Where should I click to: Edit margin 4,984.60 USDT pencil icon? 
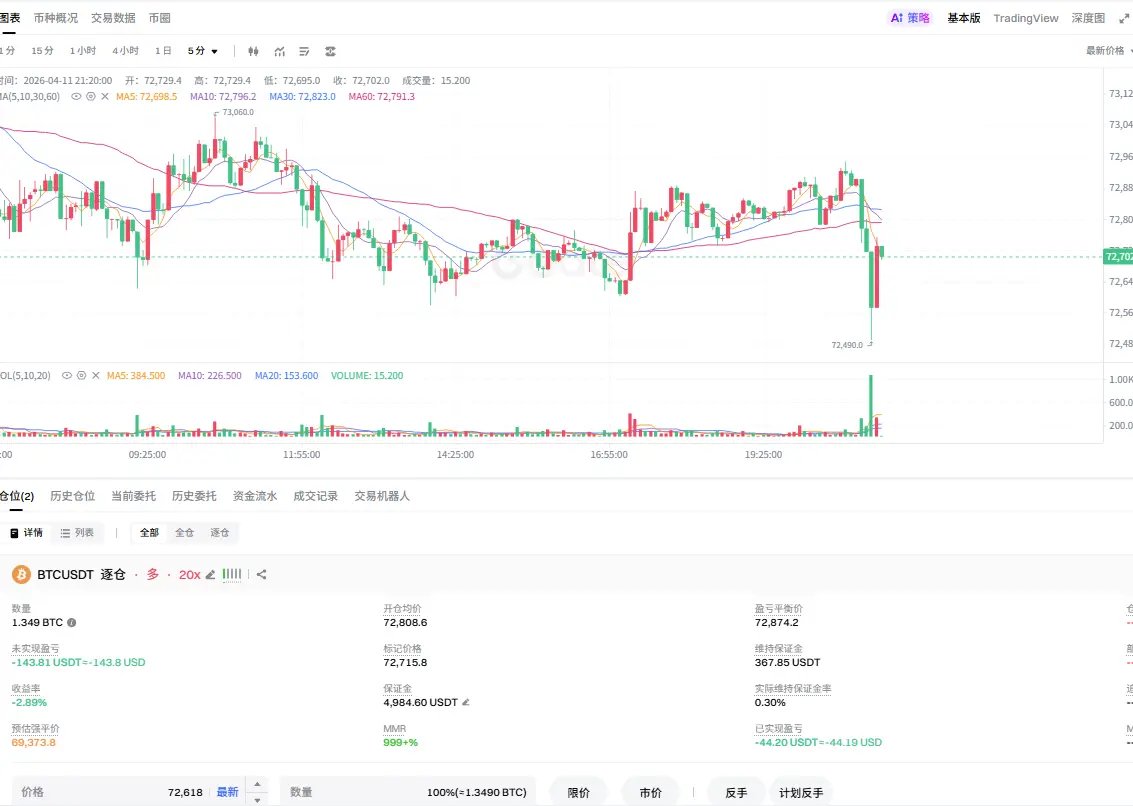click(x=466, y=702)
